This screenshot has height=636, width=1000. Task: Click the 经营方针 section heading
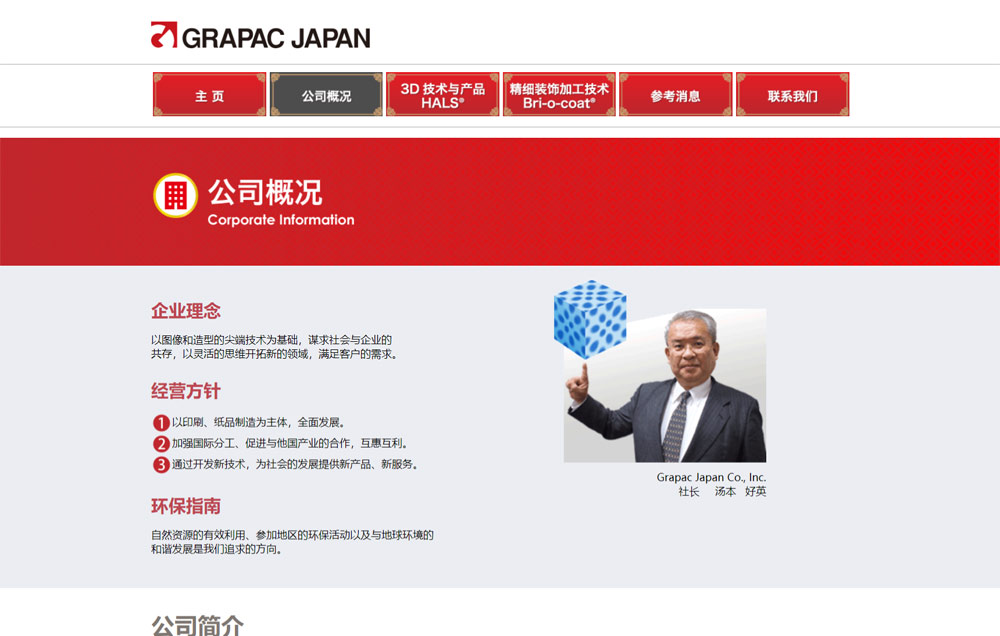[x=186, y=391]
